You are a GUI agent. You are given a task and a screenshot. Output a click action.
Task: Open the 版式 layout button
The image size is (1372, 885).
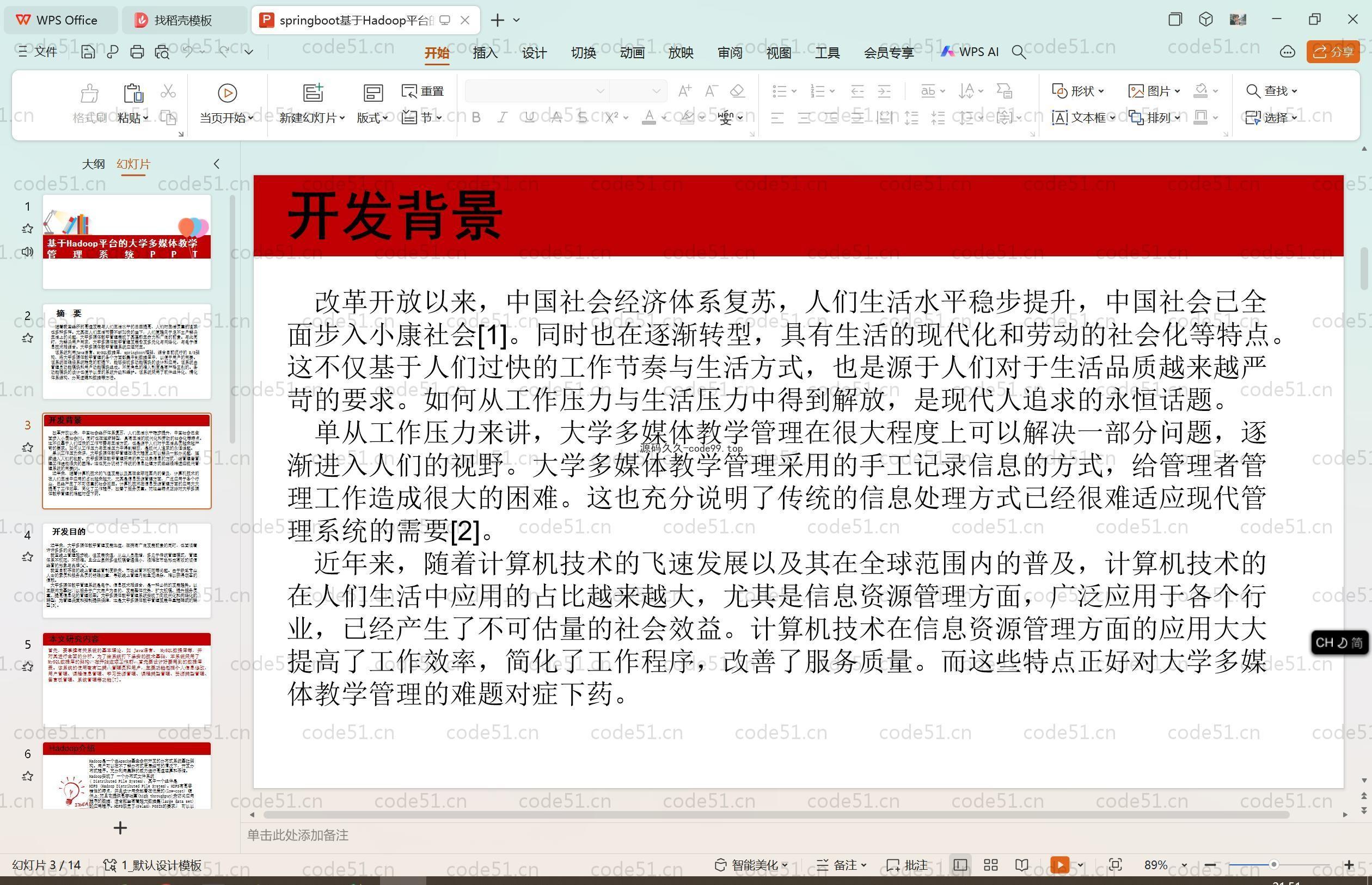372,103
